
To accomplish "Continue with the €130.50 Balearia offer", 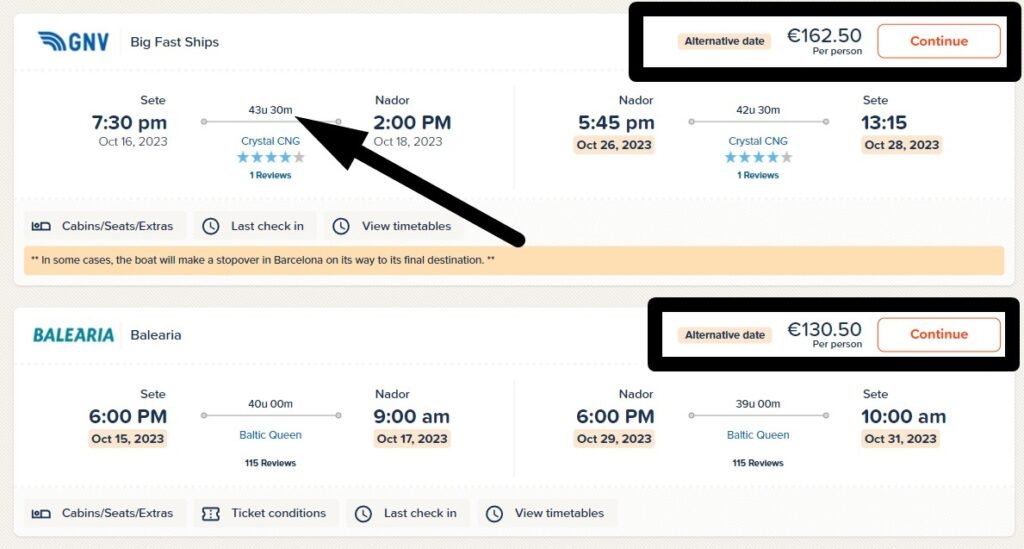I will [938, 334].
